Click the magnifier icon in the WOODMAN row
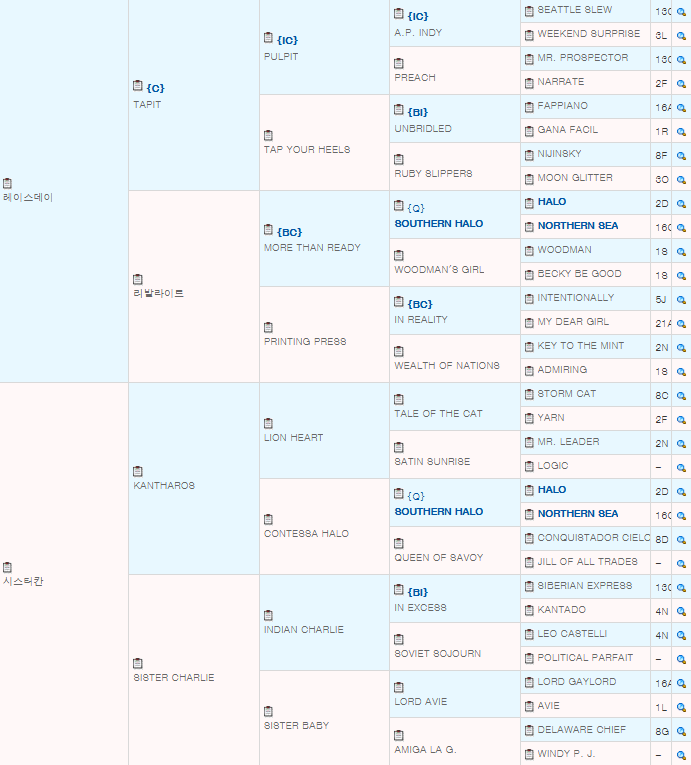Viewport: 691px width, 765px height. pos(681,252)
